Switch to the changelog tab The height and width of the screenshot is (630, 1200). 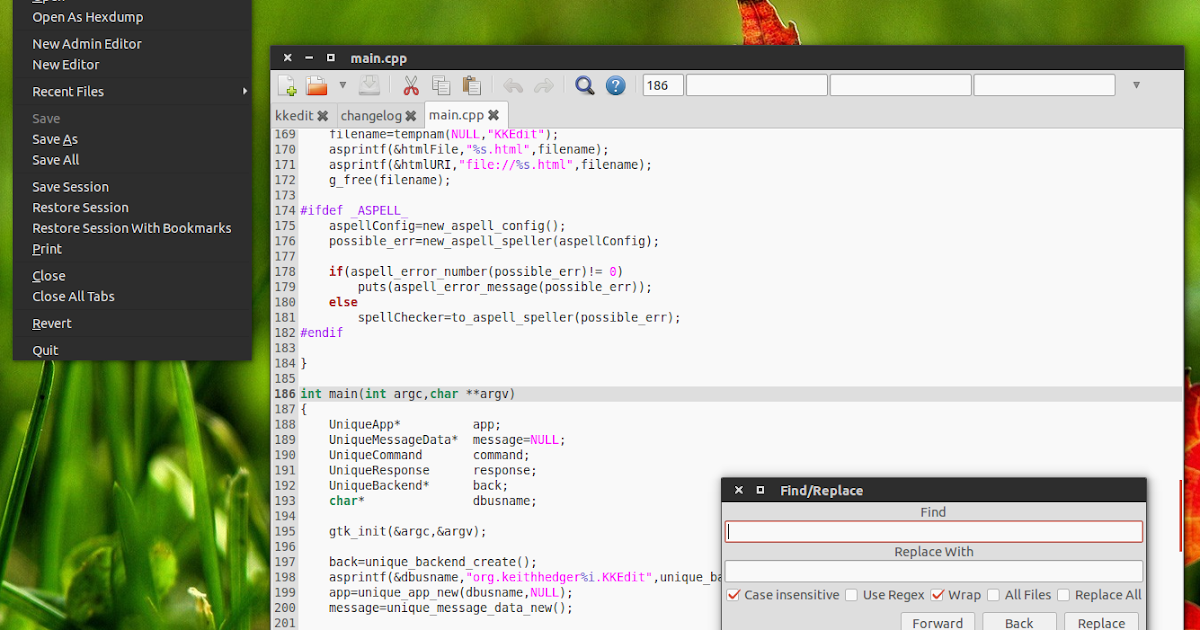click(x=371, y=115)
